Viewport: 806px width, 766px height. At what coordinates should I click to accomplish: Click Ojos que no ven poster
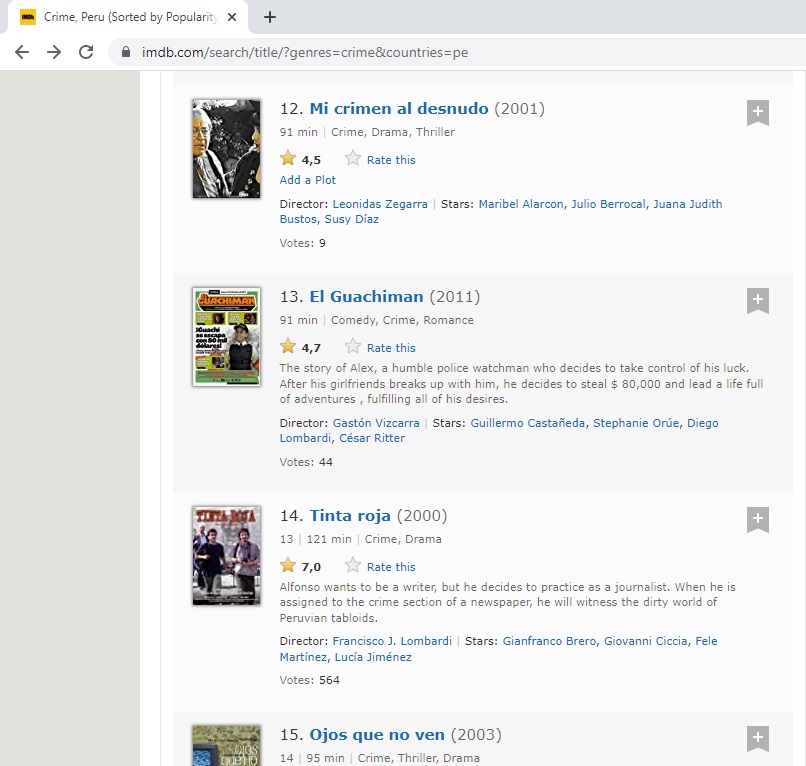226,745
